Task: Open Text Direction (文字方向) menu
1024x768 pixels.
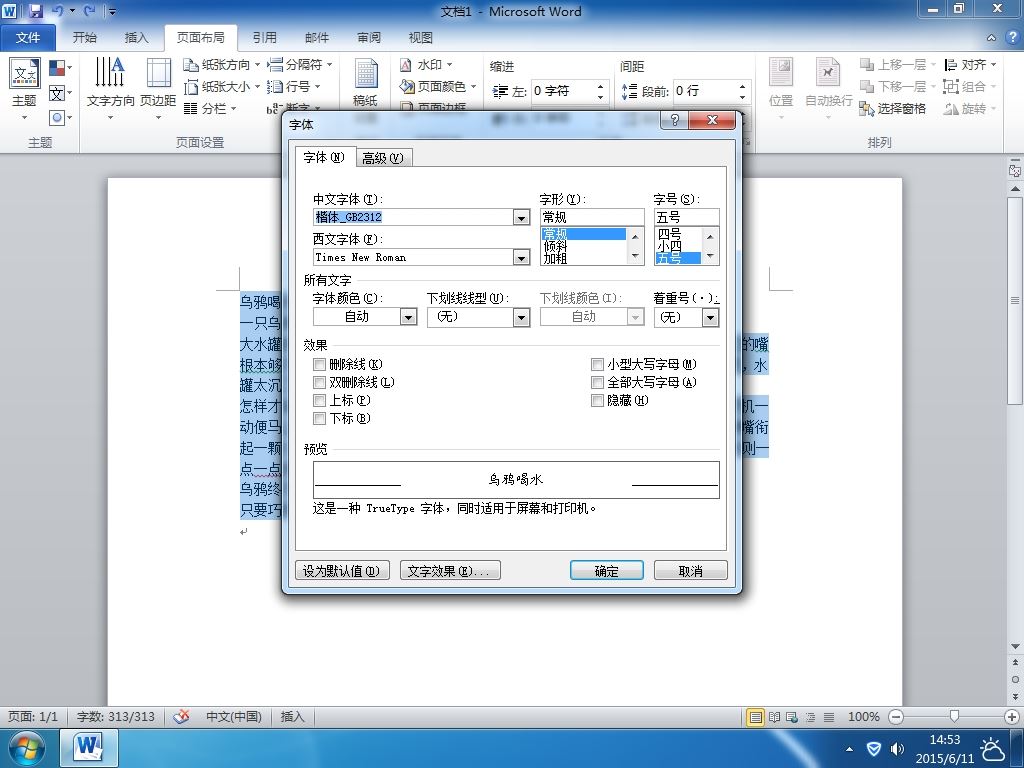Action: (110, 89)
